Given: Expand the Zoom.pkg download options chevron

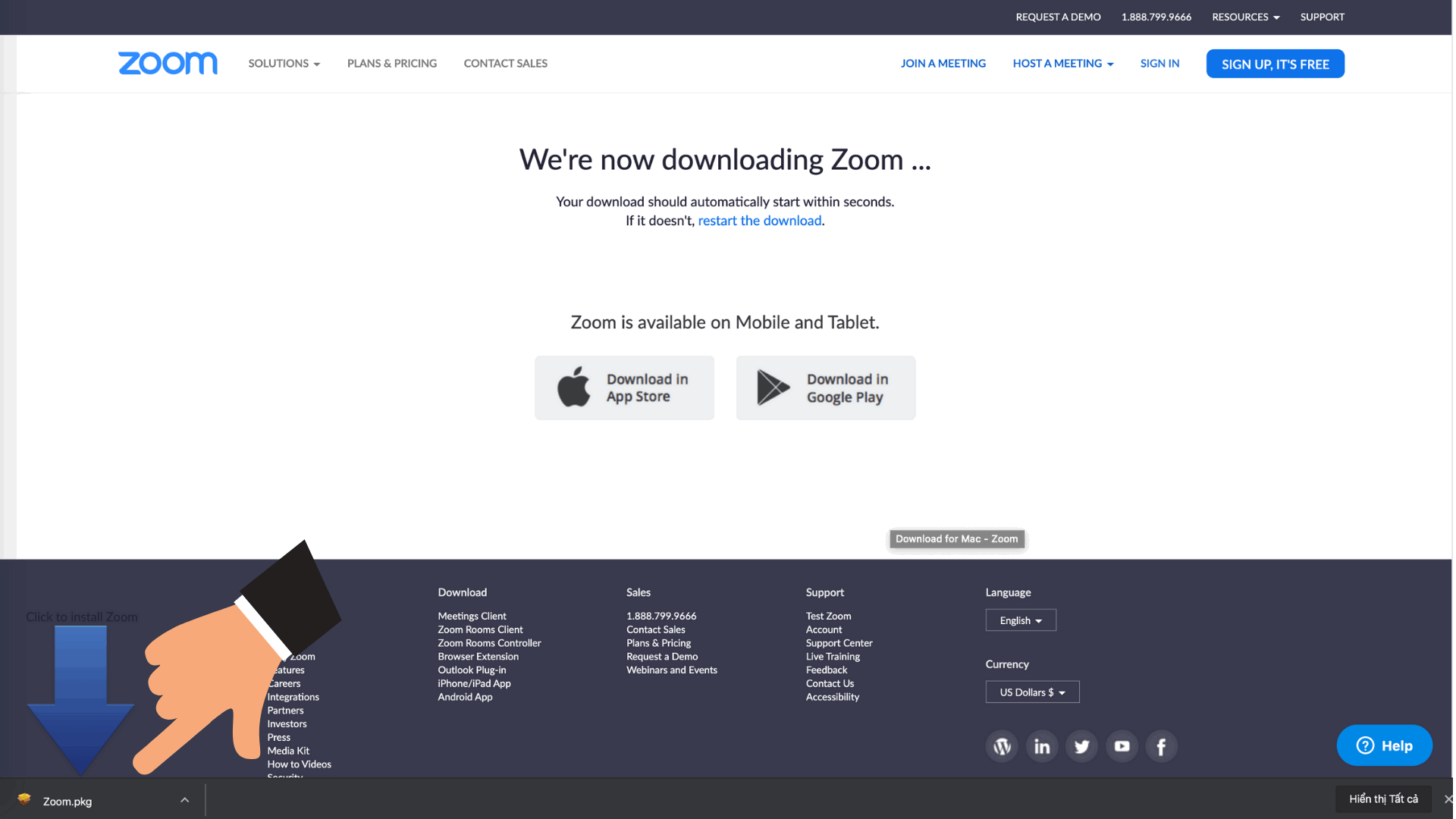Looking at the screenshot, I should (x=184, y=800).
